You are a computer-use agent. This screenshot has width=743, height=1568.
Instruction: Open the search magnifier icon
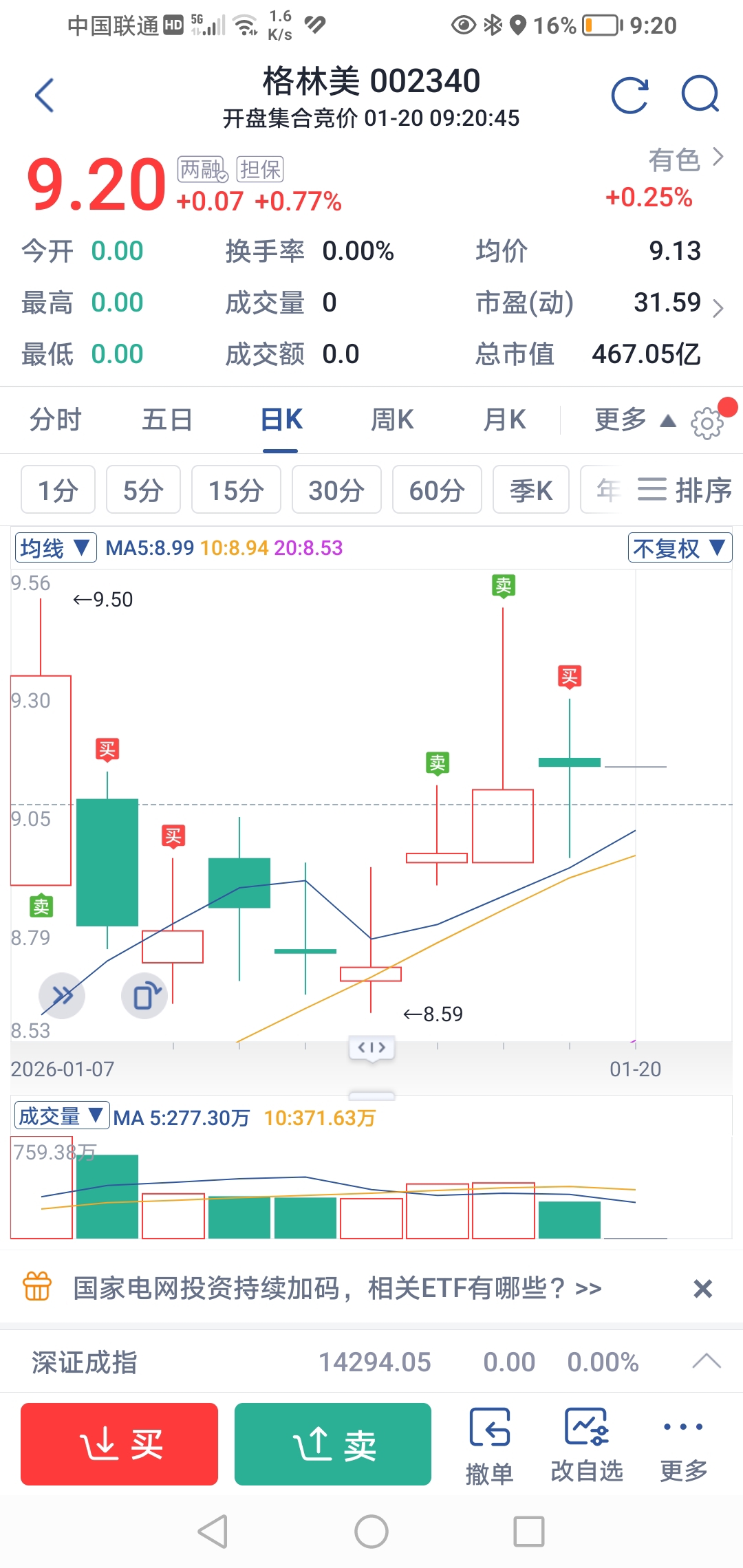point(700,95)
